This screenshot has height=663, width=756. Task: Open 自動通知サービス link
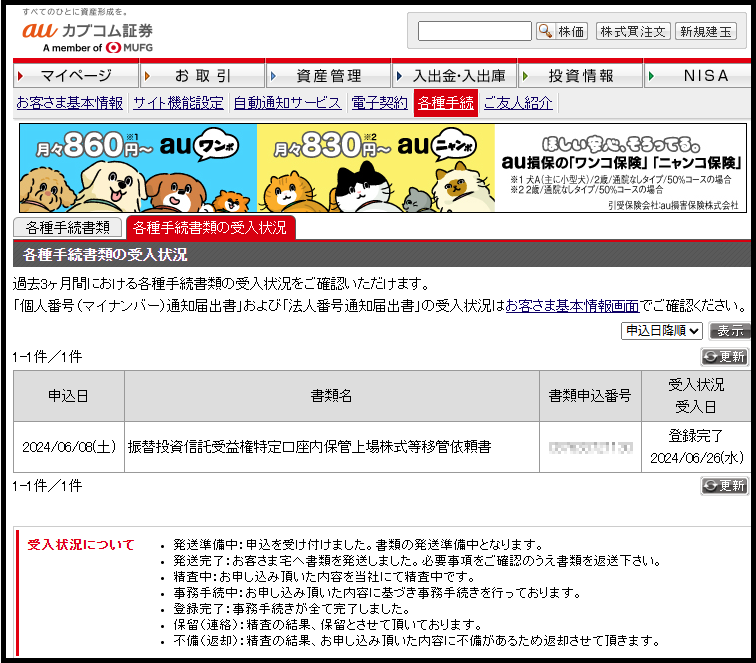click(x=287, y=103)
